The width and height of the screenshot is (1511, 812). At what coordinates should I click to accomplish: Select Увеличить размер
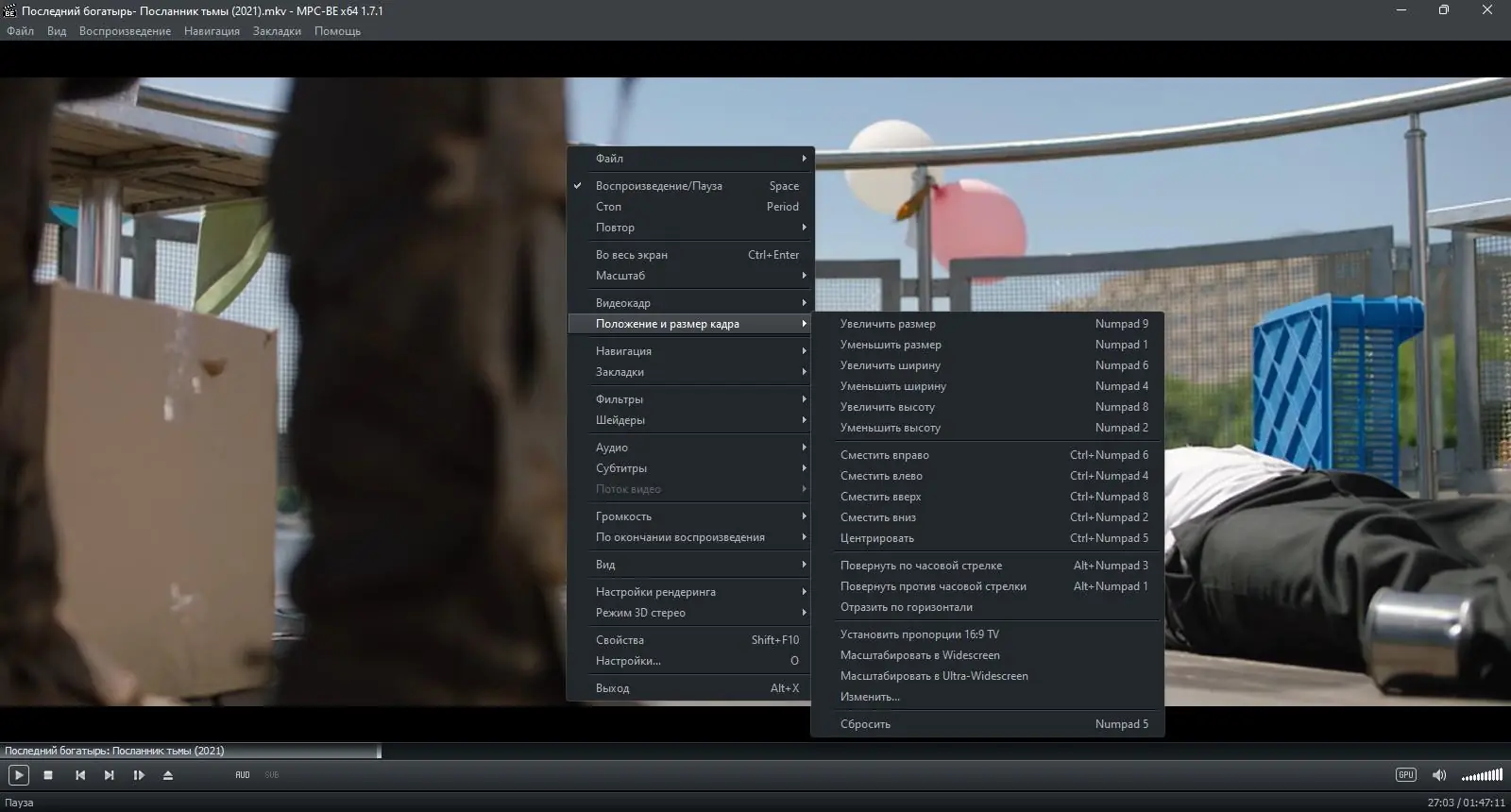coord(988,324)
